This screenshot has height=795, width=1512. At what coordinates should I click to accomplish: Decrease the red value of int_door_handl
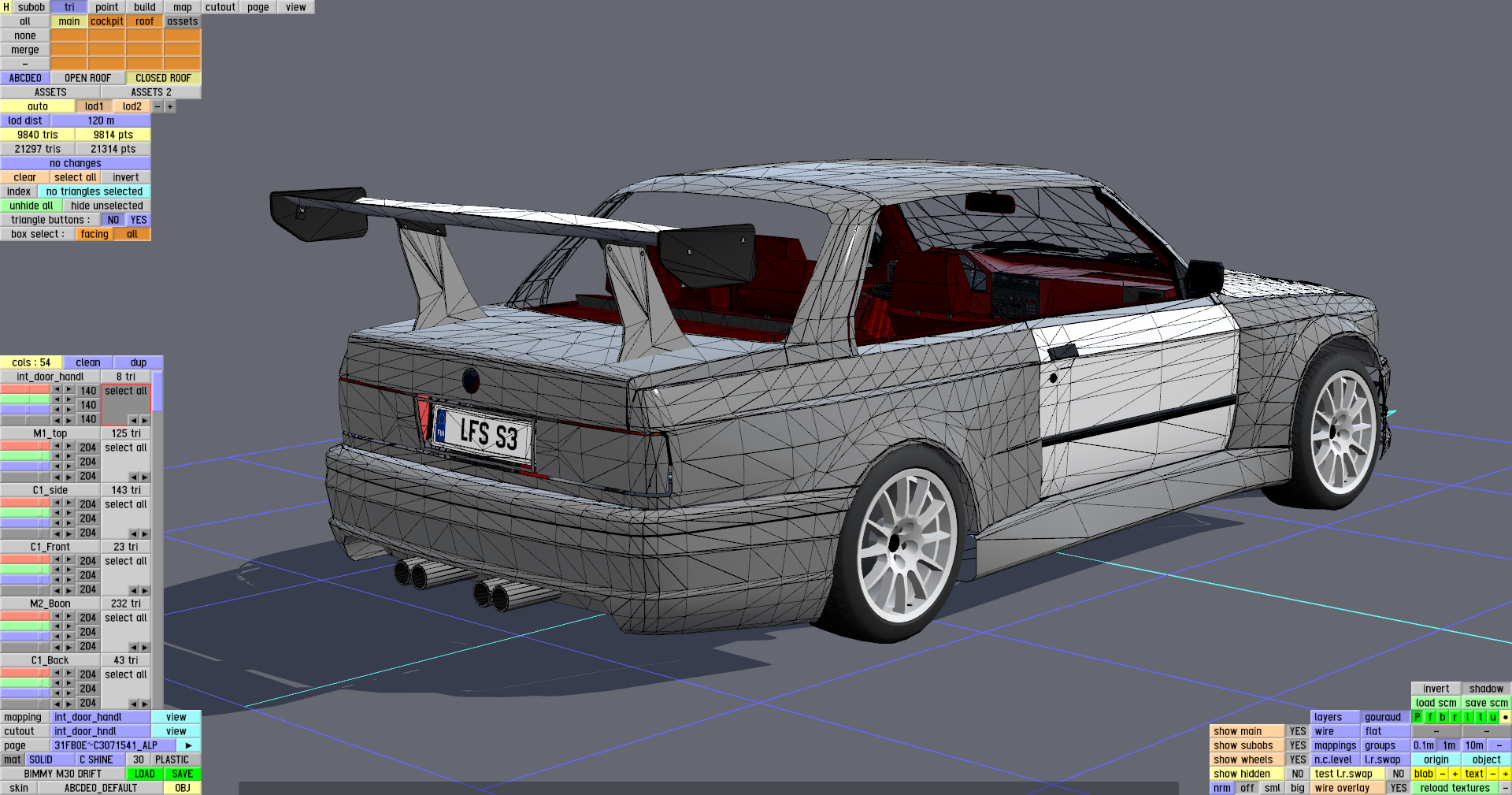57,390
